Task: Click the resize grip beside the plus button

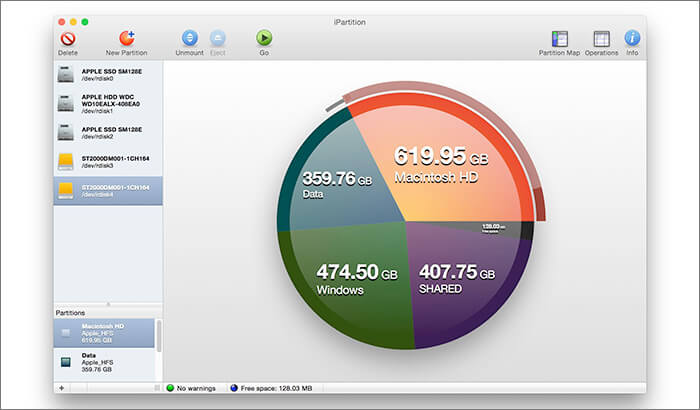Action: point(157,388)
